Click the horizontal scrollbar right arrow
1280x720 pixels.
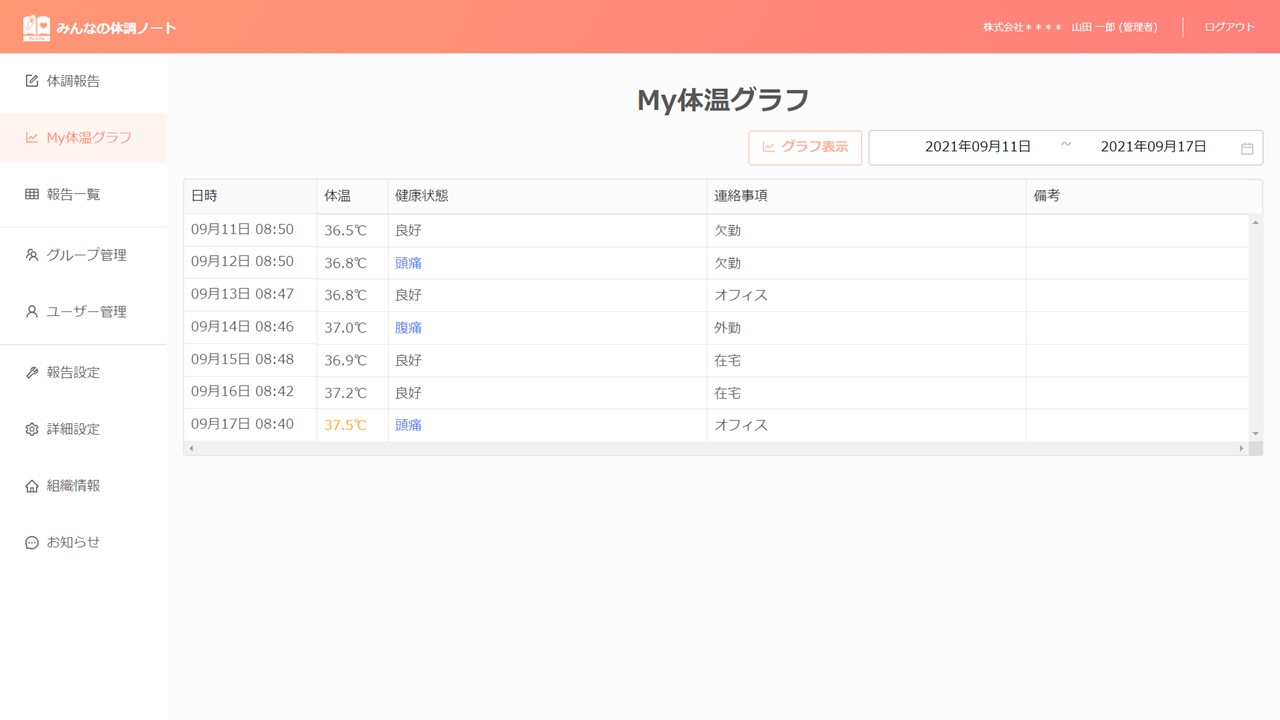[1241, 449]
